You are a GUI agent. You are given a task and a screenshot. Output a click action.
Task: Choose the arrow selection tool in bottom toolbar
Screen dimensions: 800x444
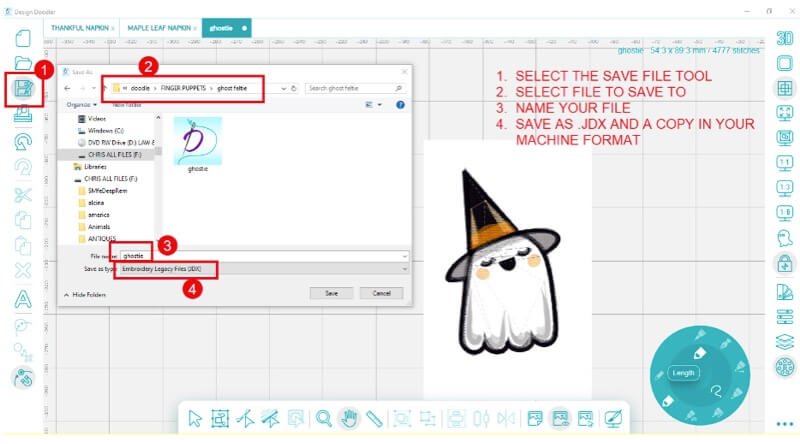195,419
